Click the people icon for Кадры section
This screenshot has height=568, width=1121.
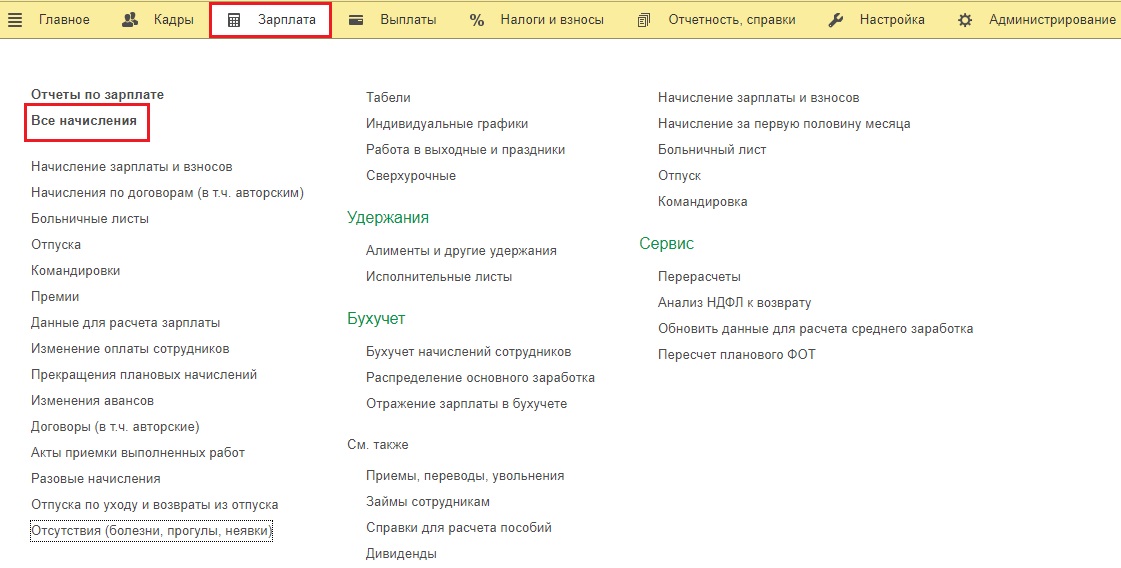130,20
